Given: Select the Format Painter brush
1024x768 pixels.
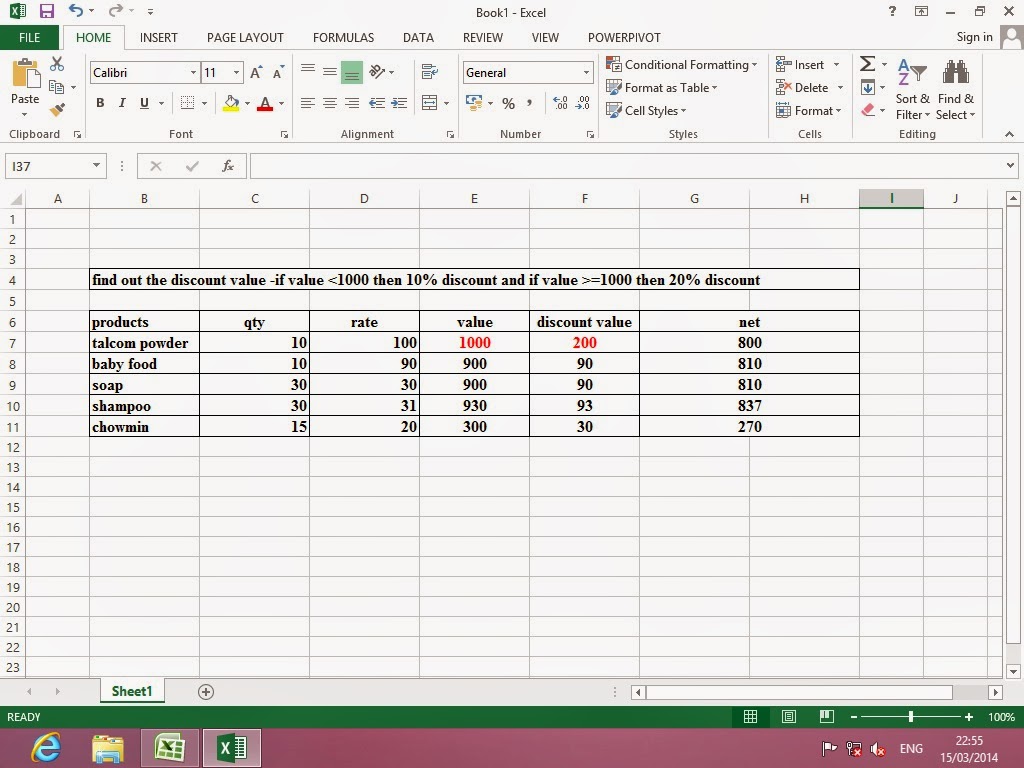Looking at the screenshot, I should coord(57,110).
